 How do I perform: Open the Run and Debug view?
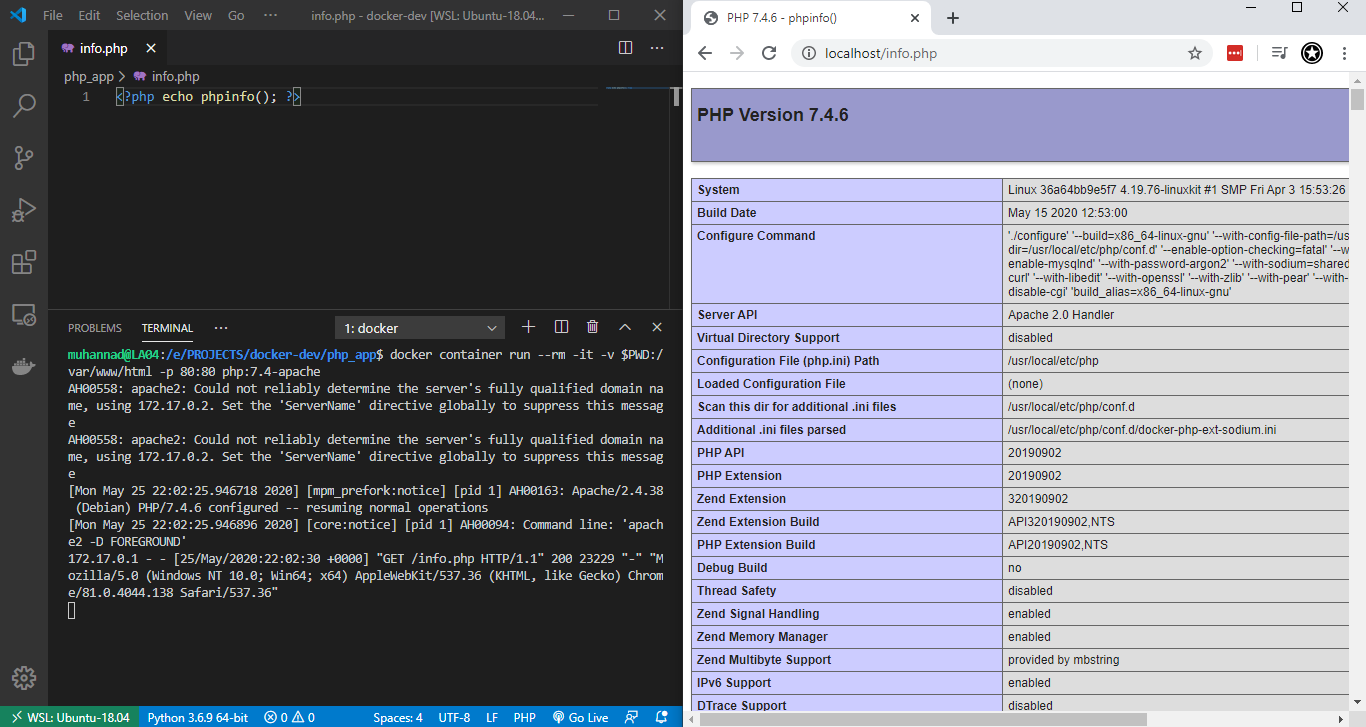pyautogui.click(x=24, y=209)
